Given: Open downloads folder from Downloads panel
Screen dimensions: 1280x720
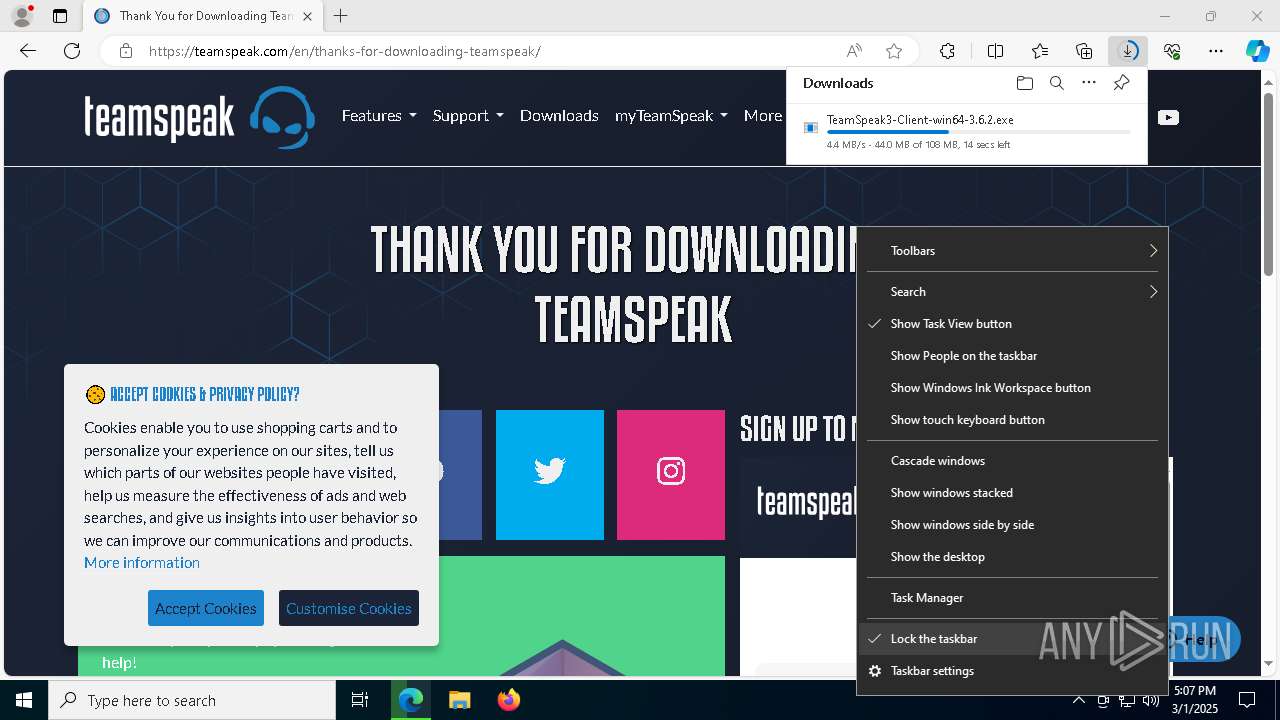Looking at the screenshot, I should pos(1024,83).
